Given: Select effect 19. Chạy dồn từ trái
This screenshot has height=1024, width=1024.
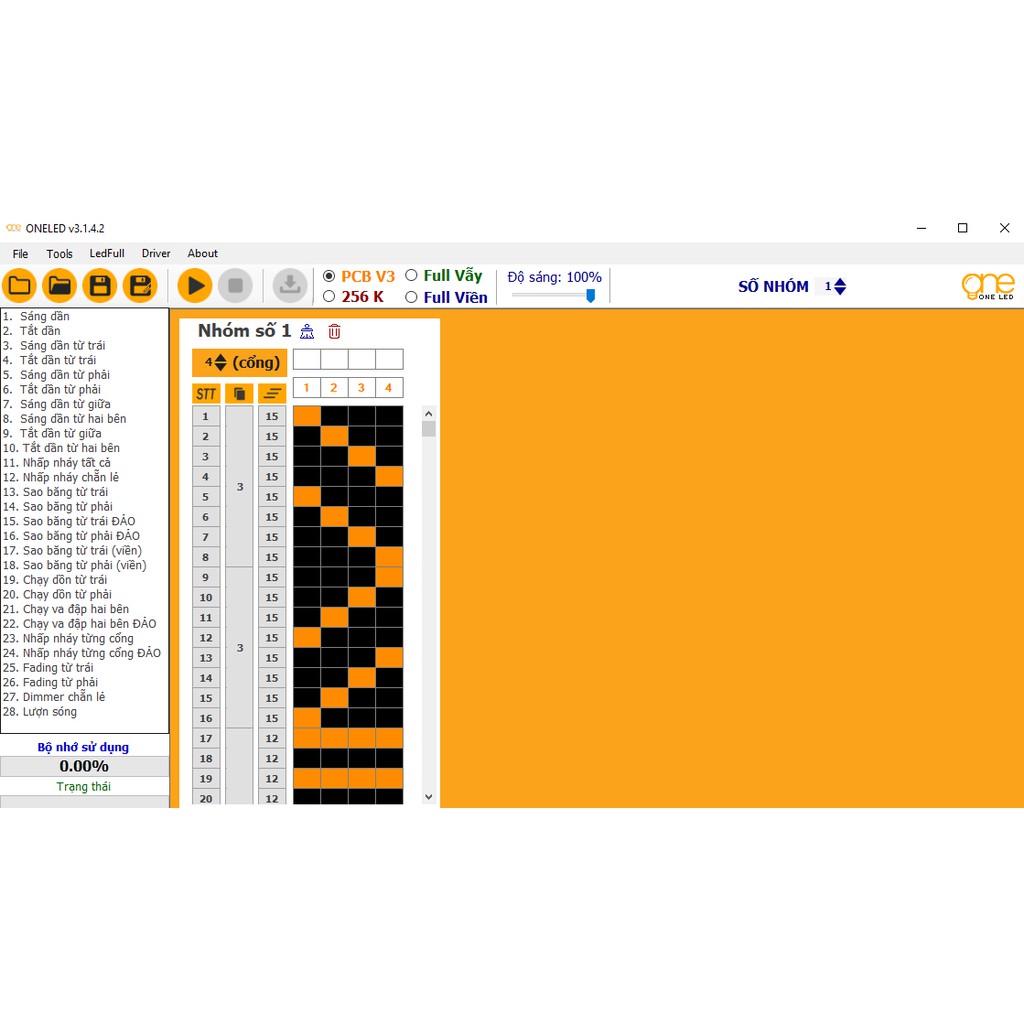Looking at the screenshot, I should pyautogui.click(x=55, y=580).
